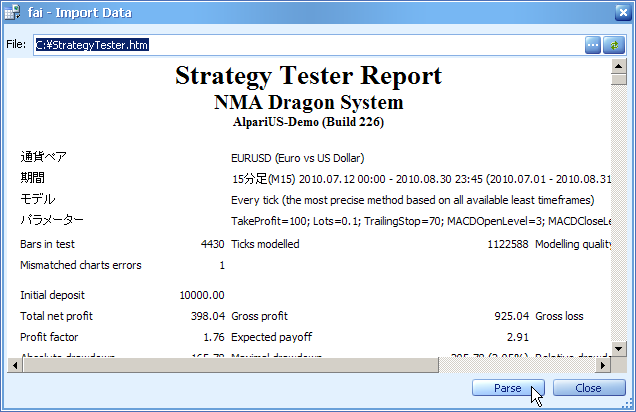The width and height of the screenshot is (636, 412).
Task: Click the '期間' label
Action: coord(32,178)
